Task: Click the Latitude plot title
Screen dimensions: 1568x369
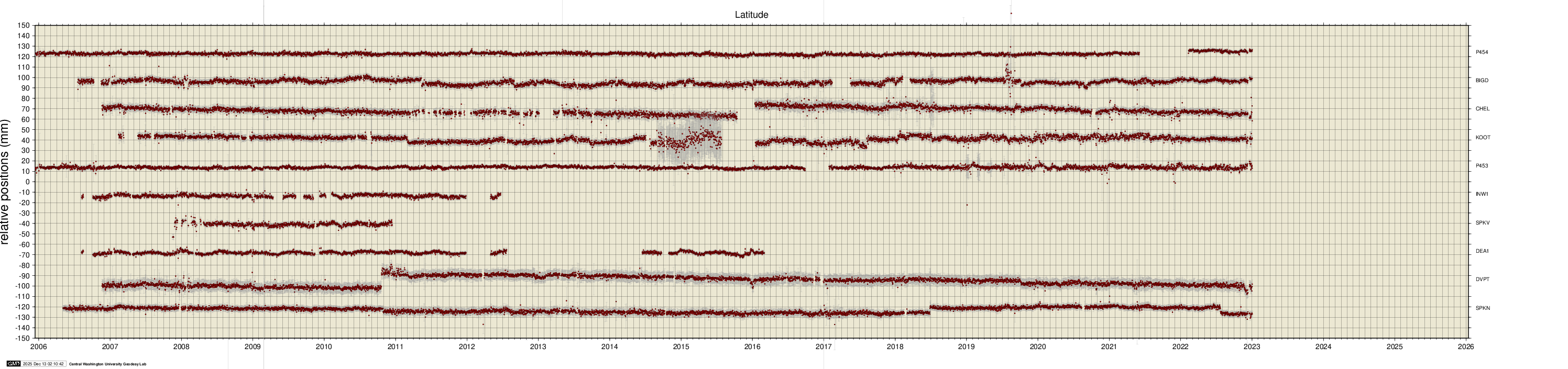Action: tap(751, 15)
